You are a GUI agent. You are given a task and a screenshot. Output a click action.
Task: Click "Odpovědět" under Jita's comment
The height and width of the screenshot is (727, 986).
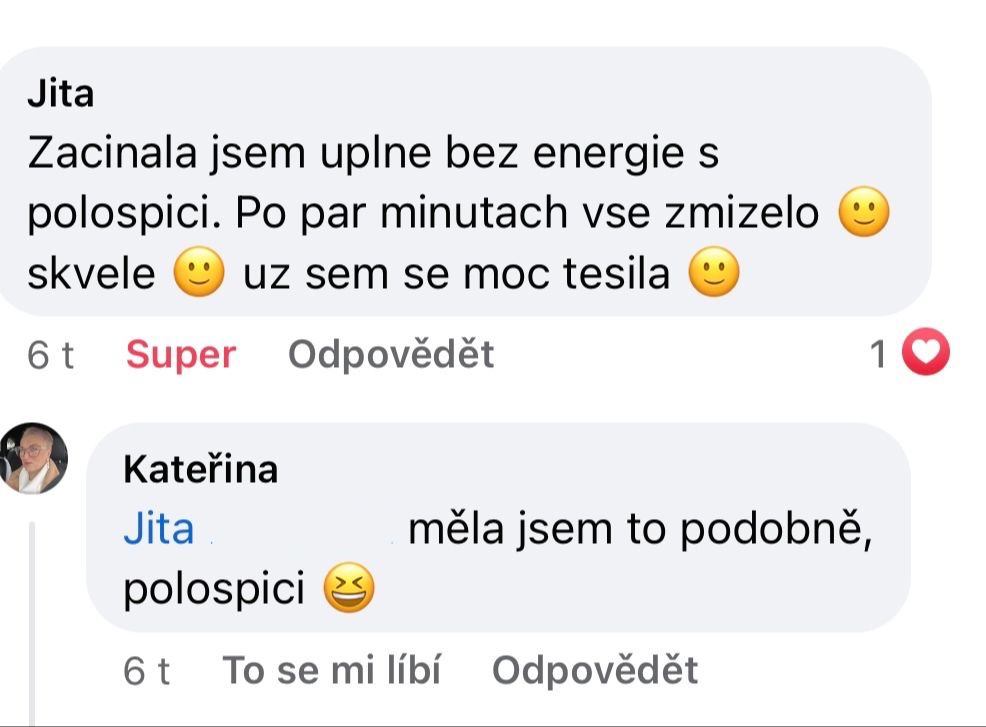(x=390, y=354)
